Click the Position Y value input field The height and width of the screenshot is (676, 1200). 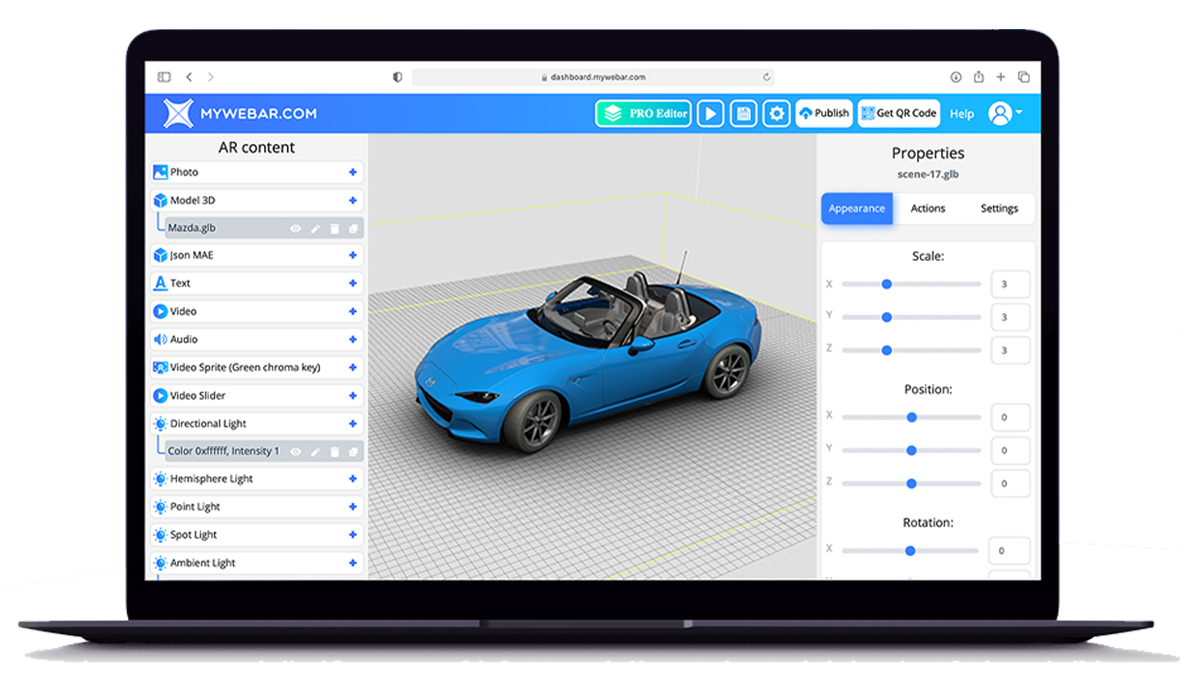coord(1009,451)
